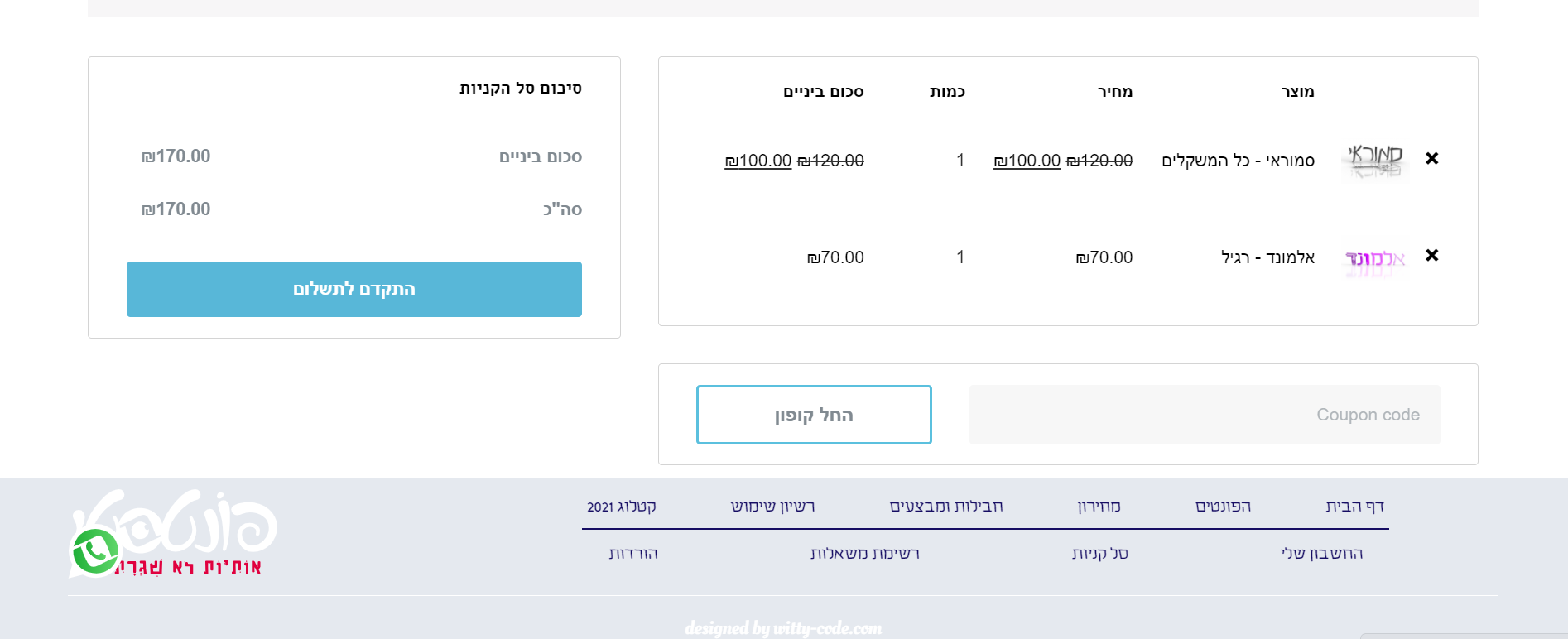Open מחירון footer menu item

click(x=1099, y=506)
